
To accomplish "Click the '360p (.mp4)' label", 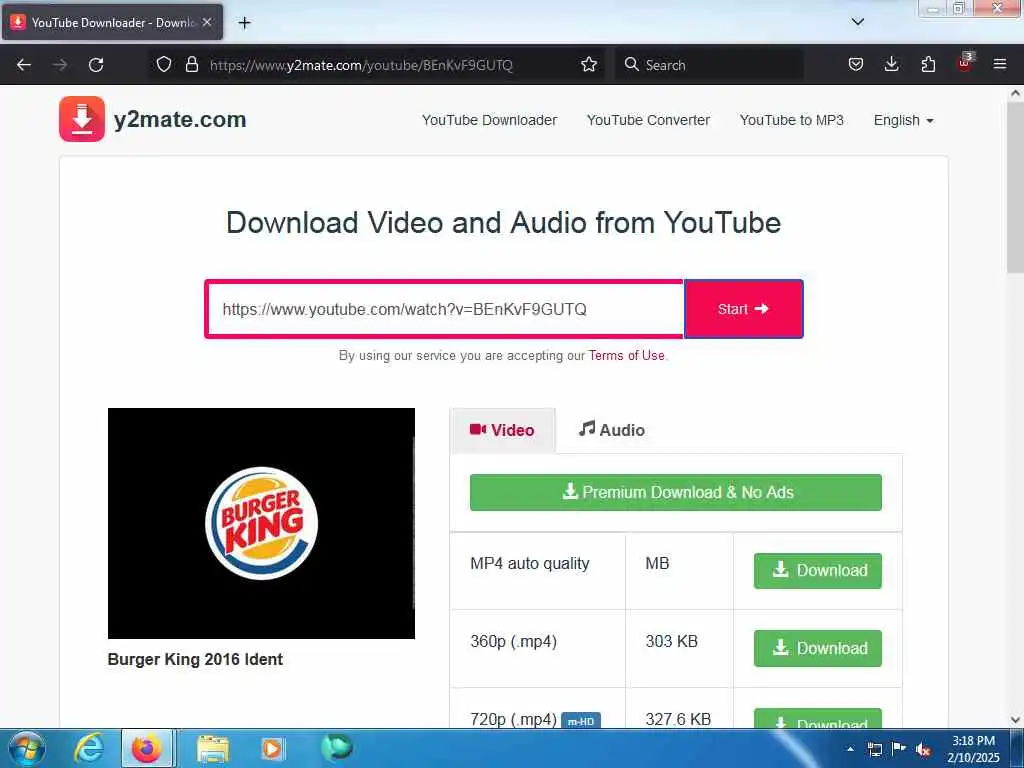I will [x=513, y=641].
